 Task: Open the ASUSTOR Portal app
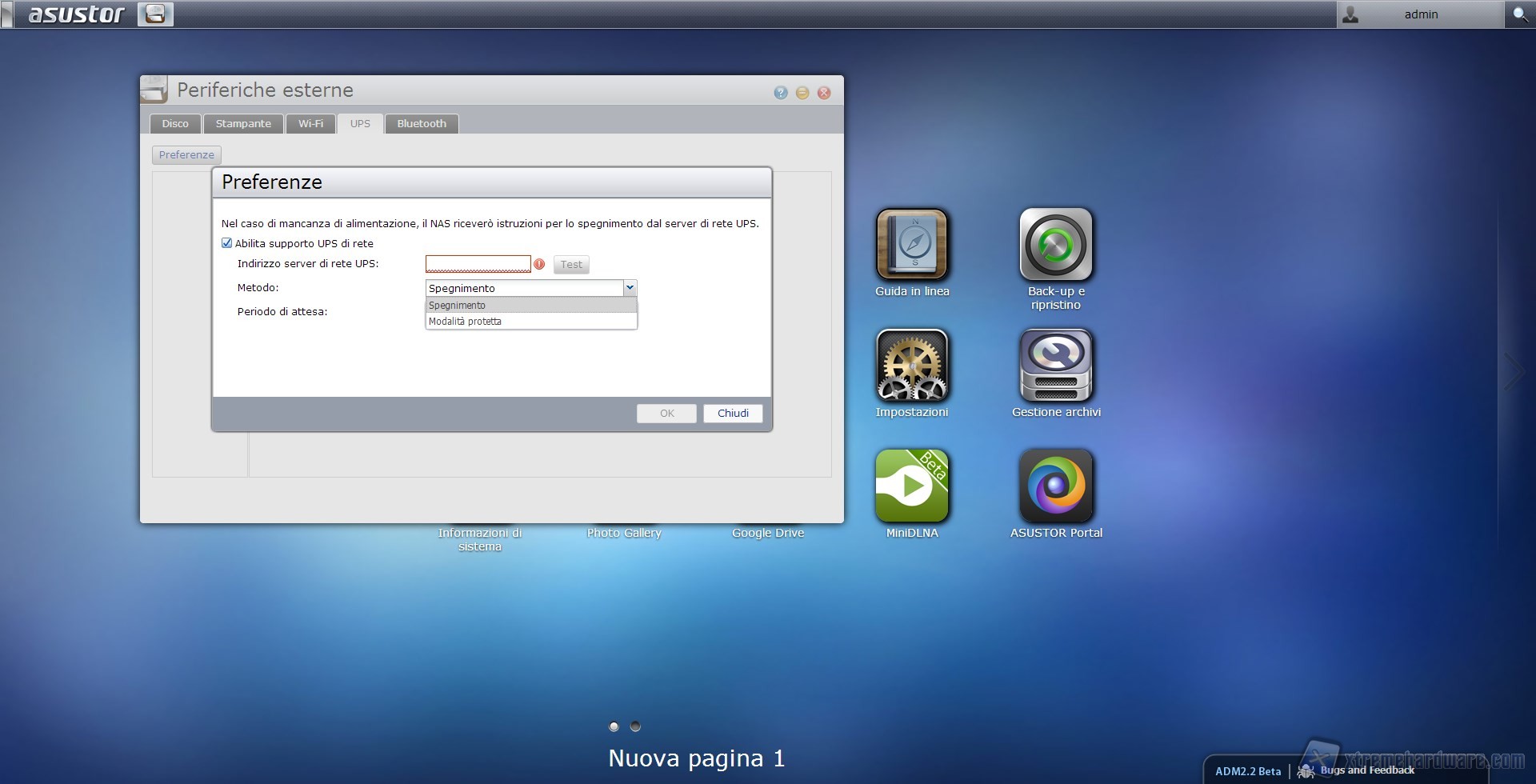click(1055, 486)
